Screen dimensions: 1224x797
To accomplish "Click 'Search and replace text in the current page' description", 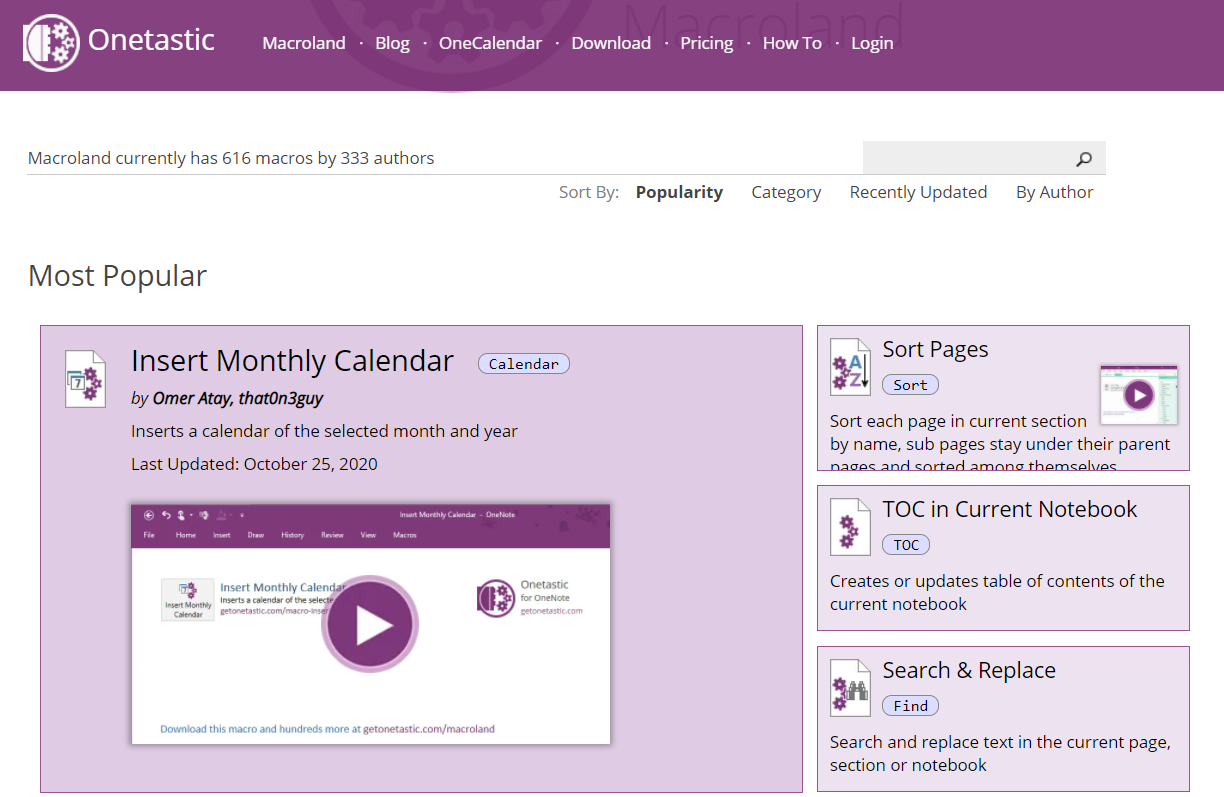I will 1000,753.
